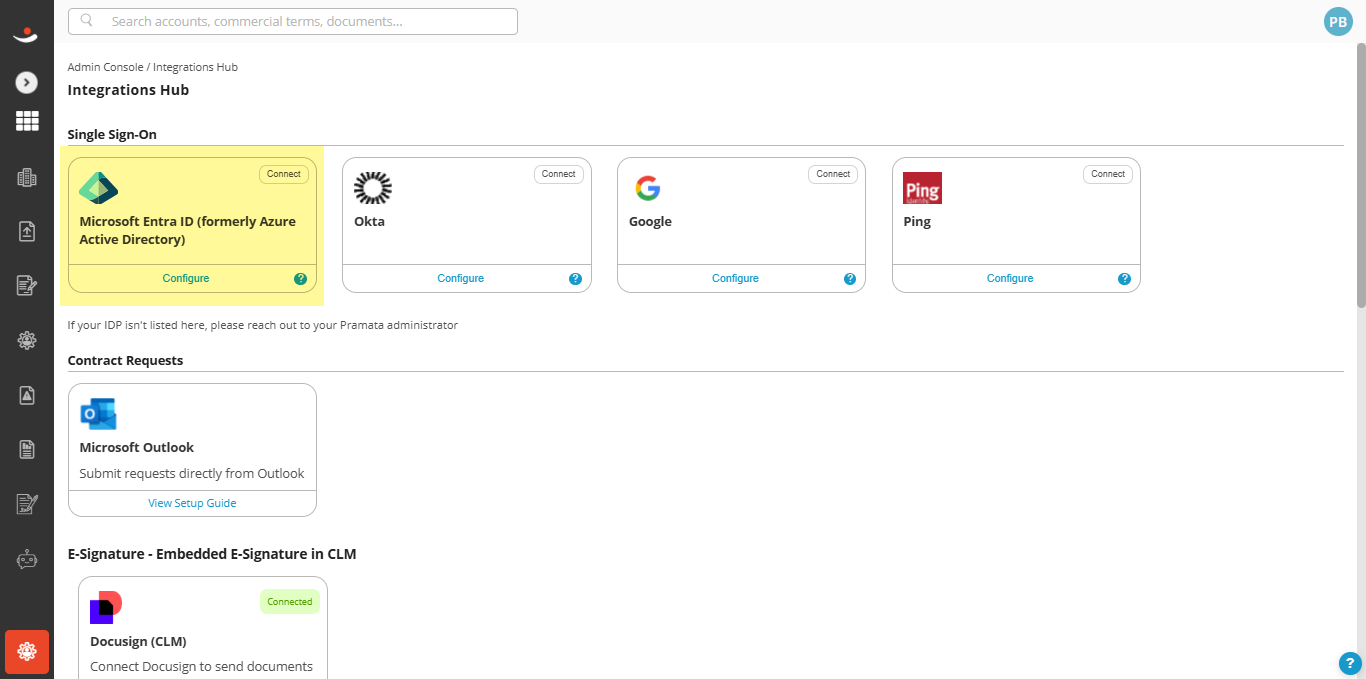Click the vertical page scrollbar
The width and height of the screenshot is (1366, 679).
1361,175
